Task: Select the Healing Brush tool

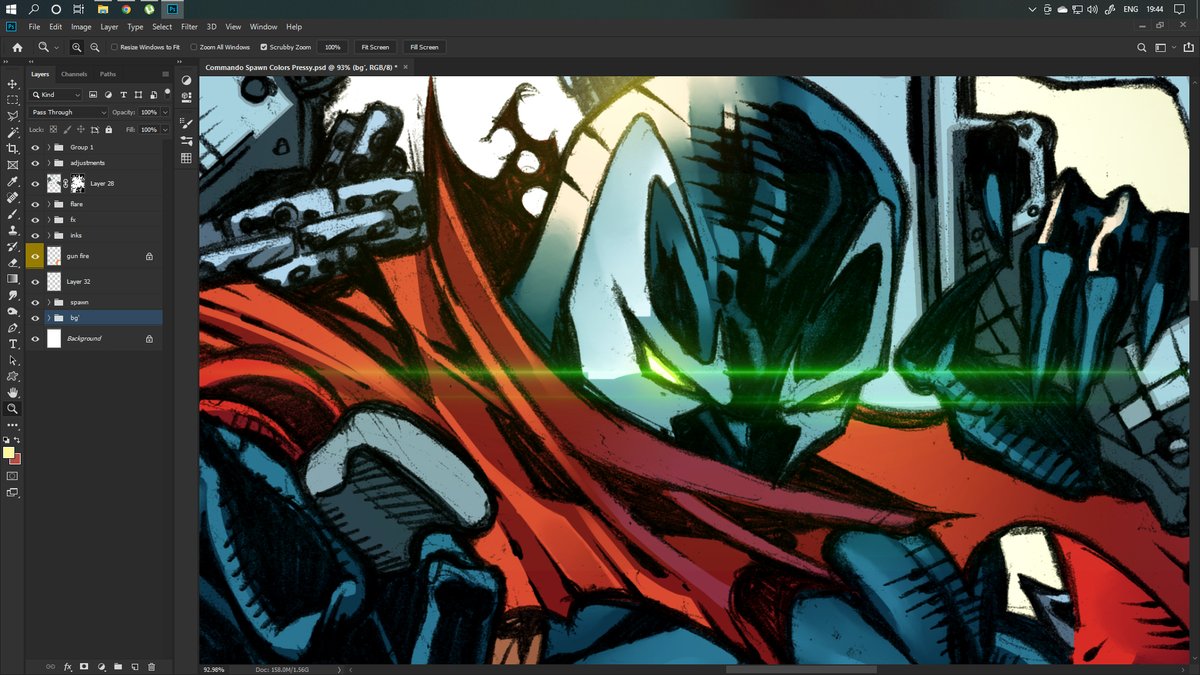Action: pos(13,198)
